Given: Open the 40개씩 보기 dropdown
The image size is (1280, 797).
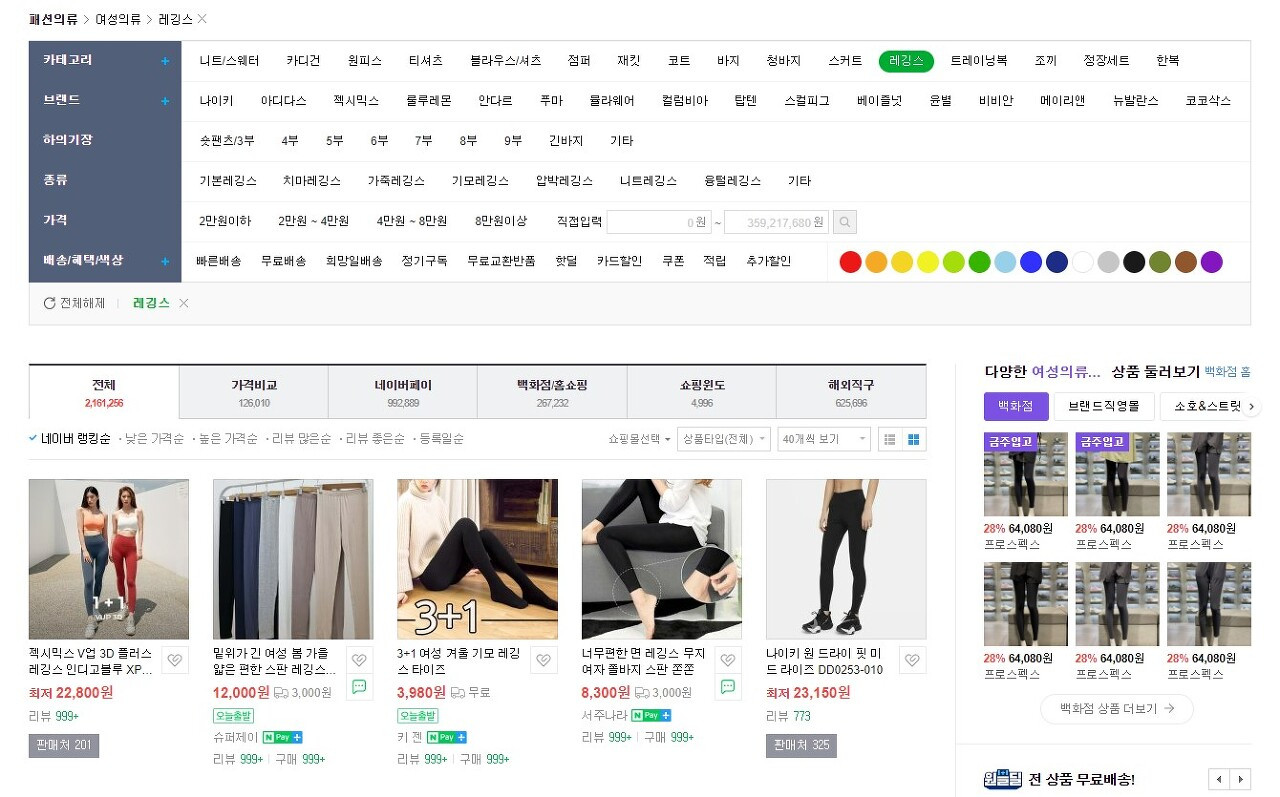Looking at the screenshot, I should pos(825,439).
